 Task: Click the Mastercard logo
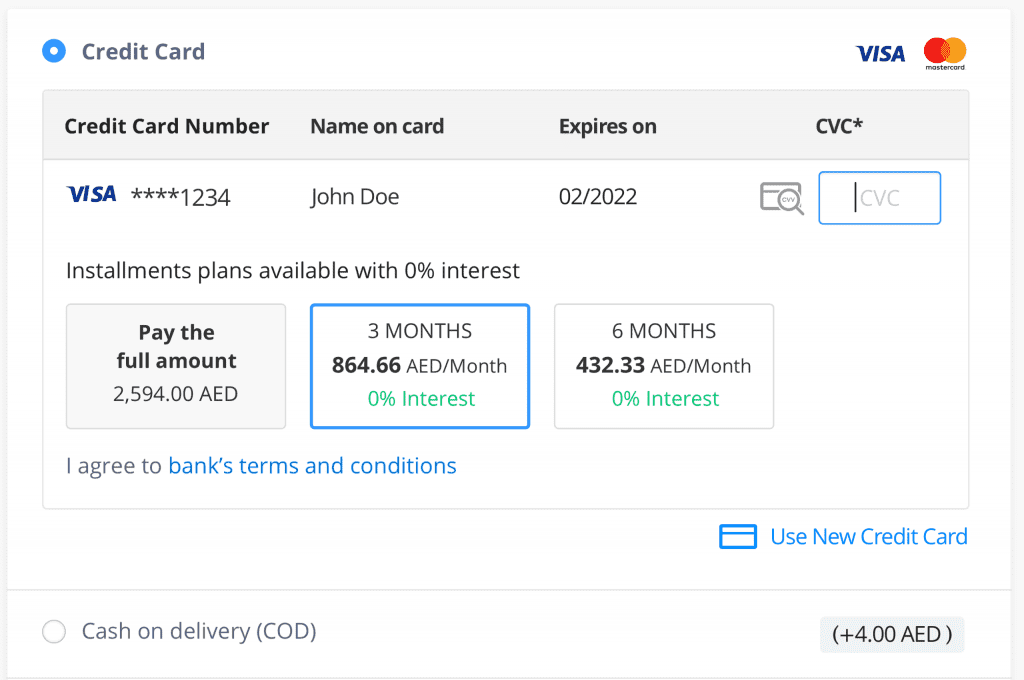pos(944,54)
